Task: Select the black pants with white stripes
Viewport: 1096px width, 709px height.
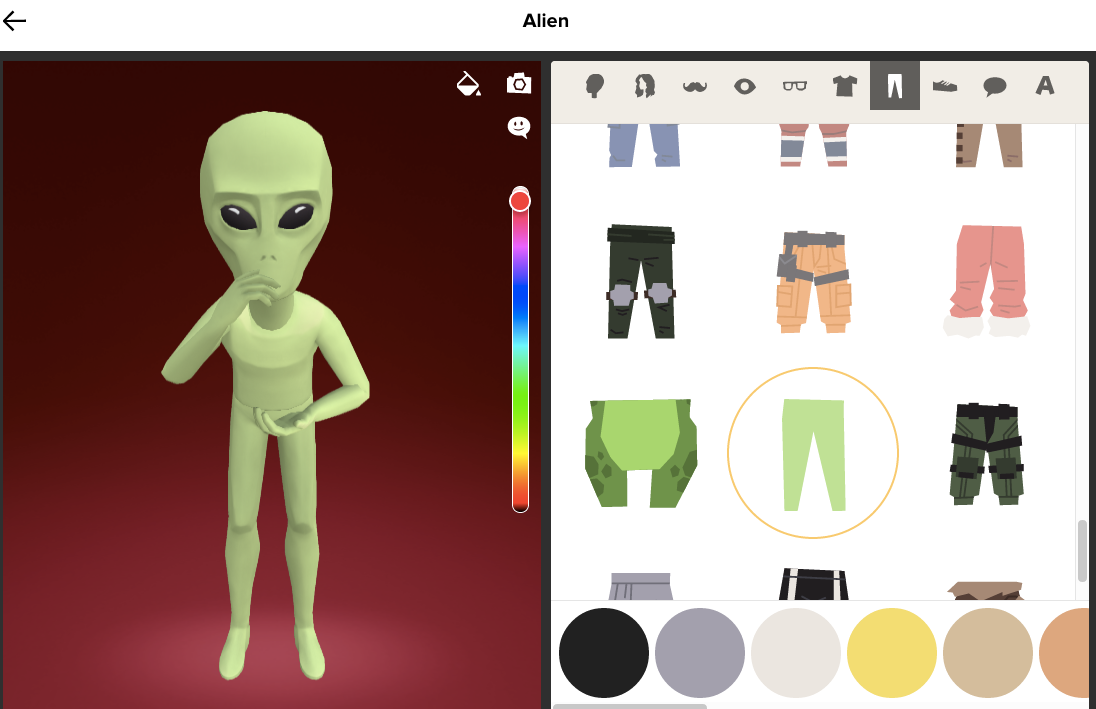Action: pyautogui.click(x=814, y=584)
